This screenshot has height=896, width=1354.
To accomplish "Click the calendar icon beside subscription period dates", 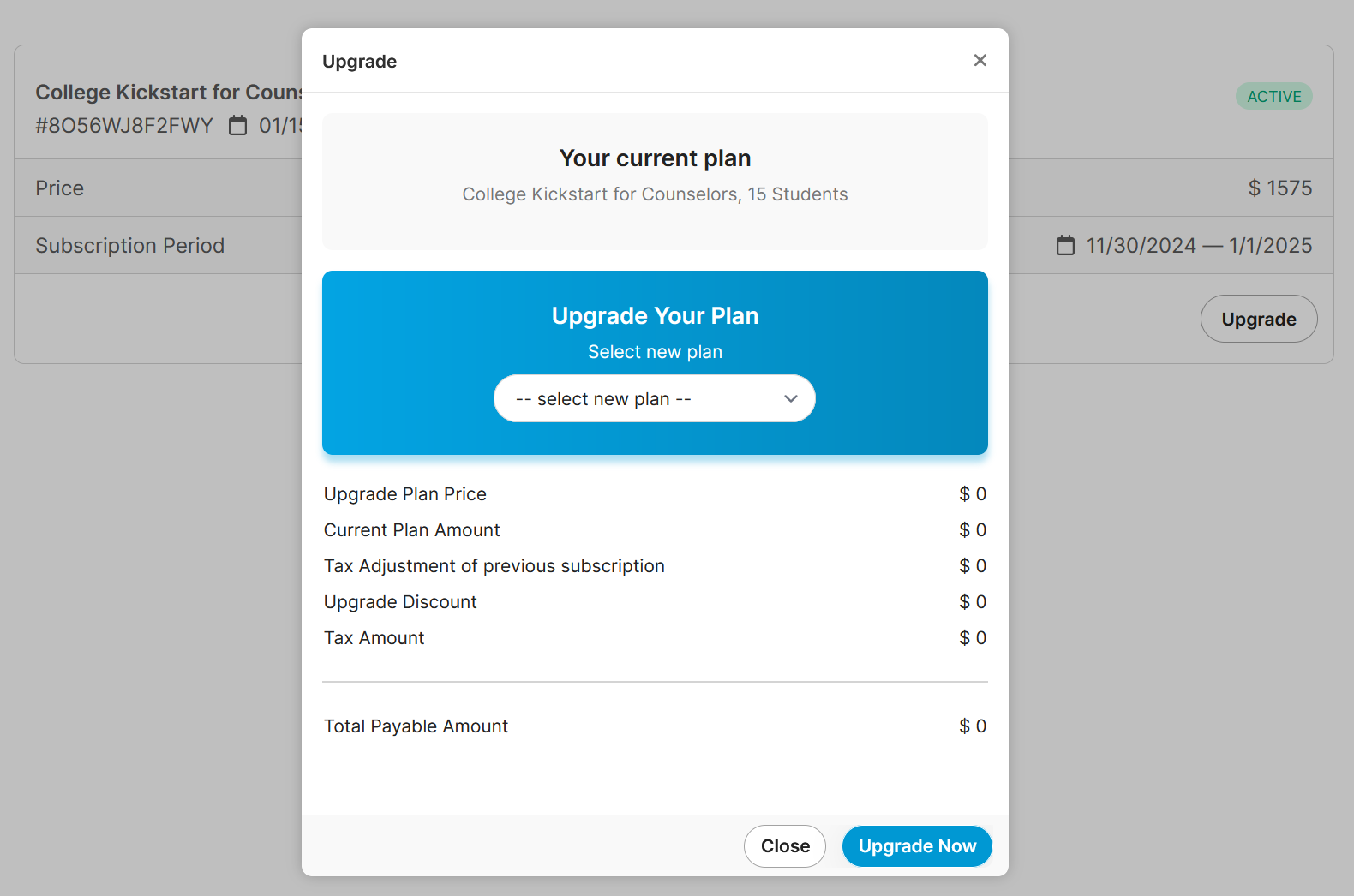I will pyautogui.click(x=1065, y=245).
